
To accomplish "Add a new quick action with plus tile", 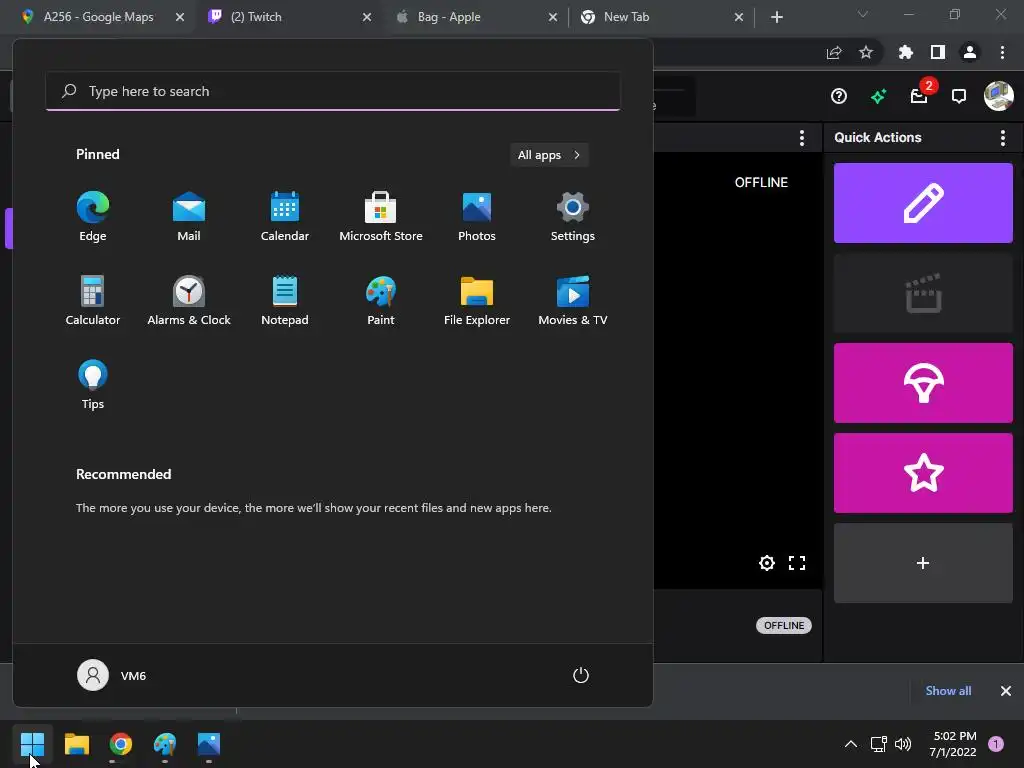I will 923,563.
